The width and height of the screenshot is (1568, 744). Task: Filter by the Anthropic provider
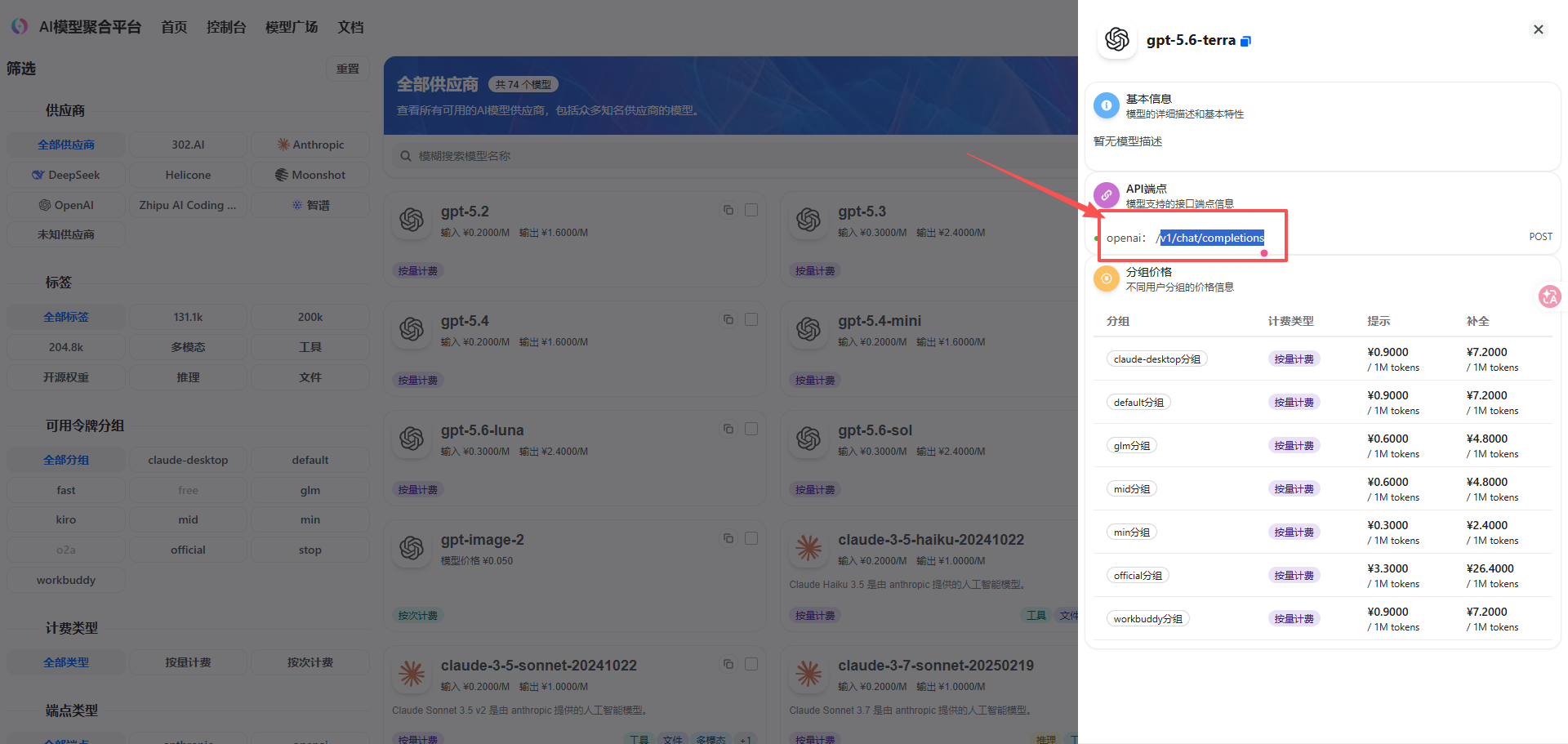[x=310, y=145]
